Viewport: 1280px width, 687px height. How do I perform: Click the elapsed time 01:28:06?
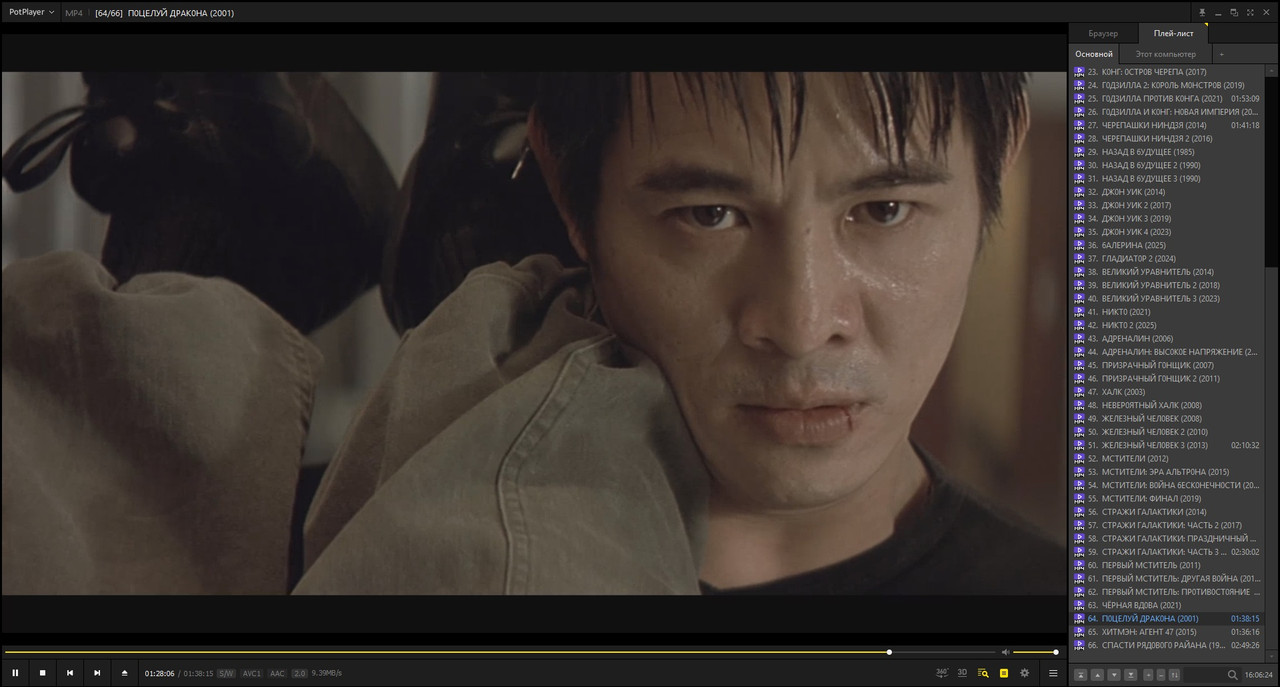click(x=160, y=673)
